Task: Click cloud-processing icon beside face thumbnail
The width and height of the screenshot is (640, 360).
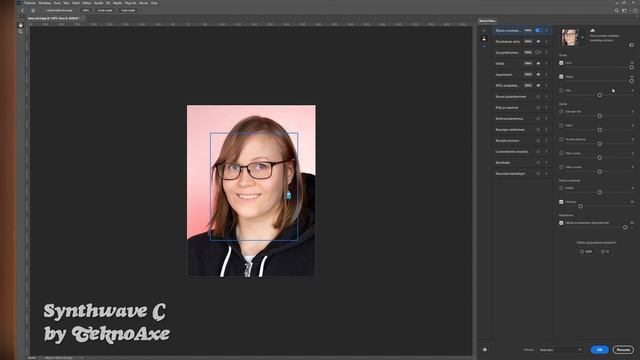Action: tap(593, 31)
